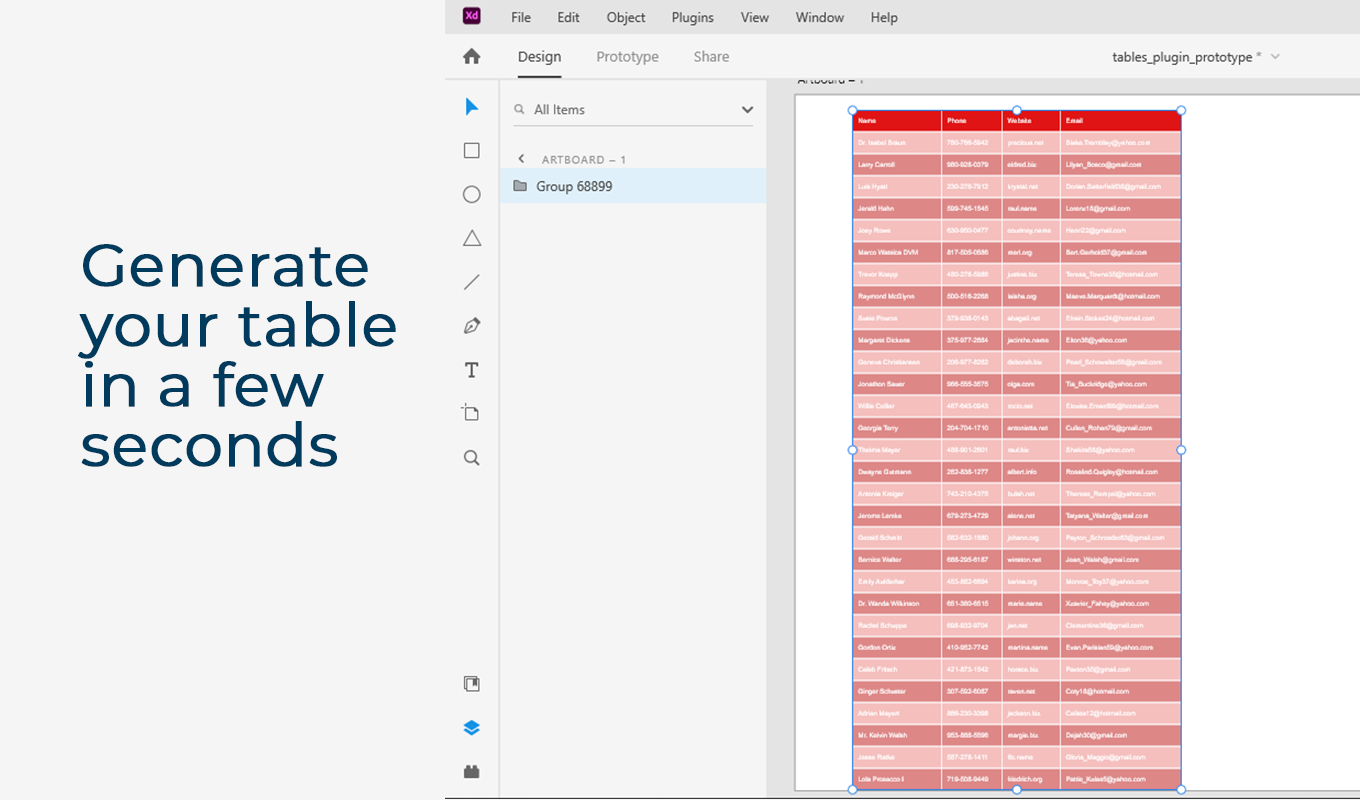Select the Pen tool
This screenshot has height=800, width=1360.
[472, 326]
